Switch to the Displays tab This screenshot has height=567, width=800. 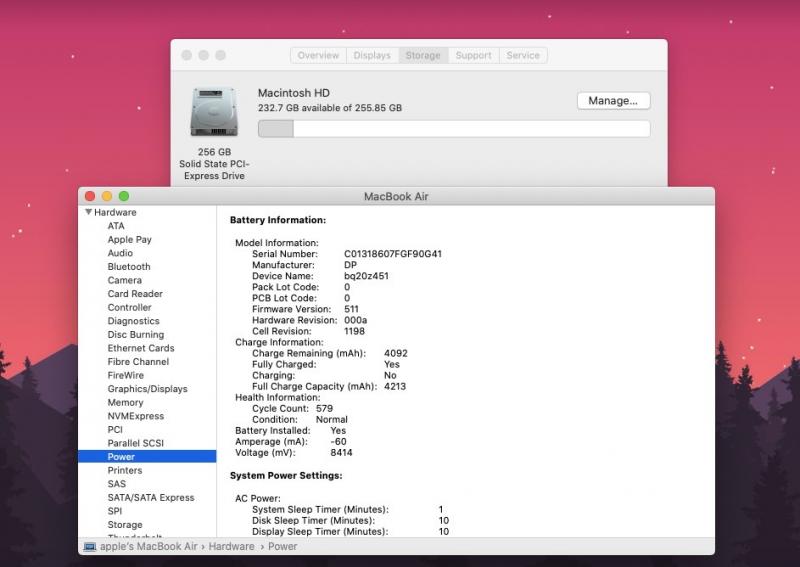click(x=372, y=55)
